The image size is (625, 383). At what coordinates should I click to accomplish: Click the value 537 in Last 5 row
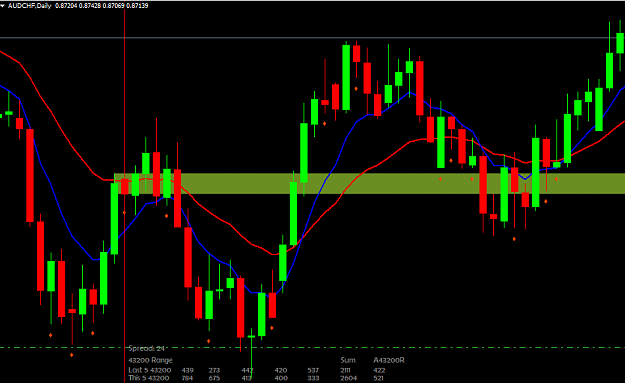point(313,370)
